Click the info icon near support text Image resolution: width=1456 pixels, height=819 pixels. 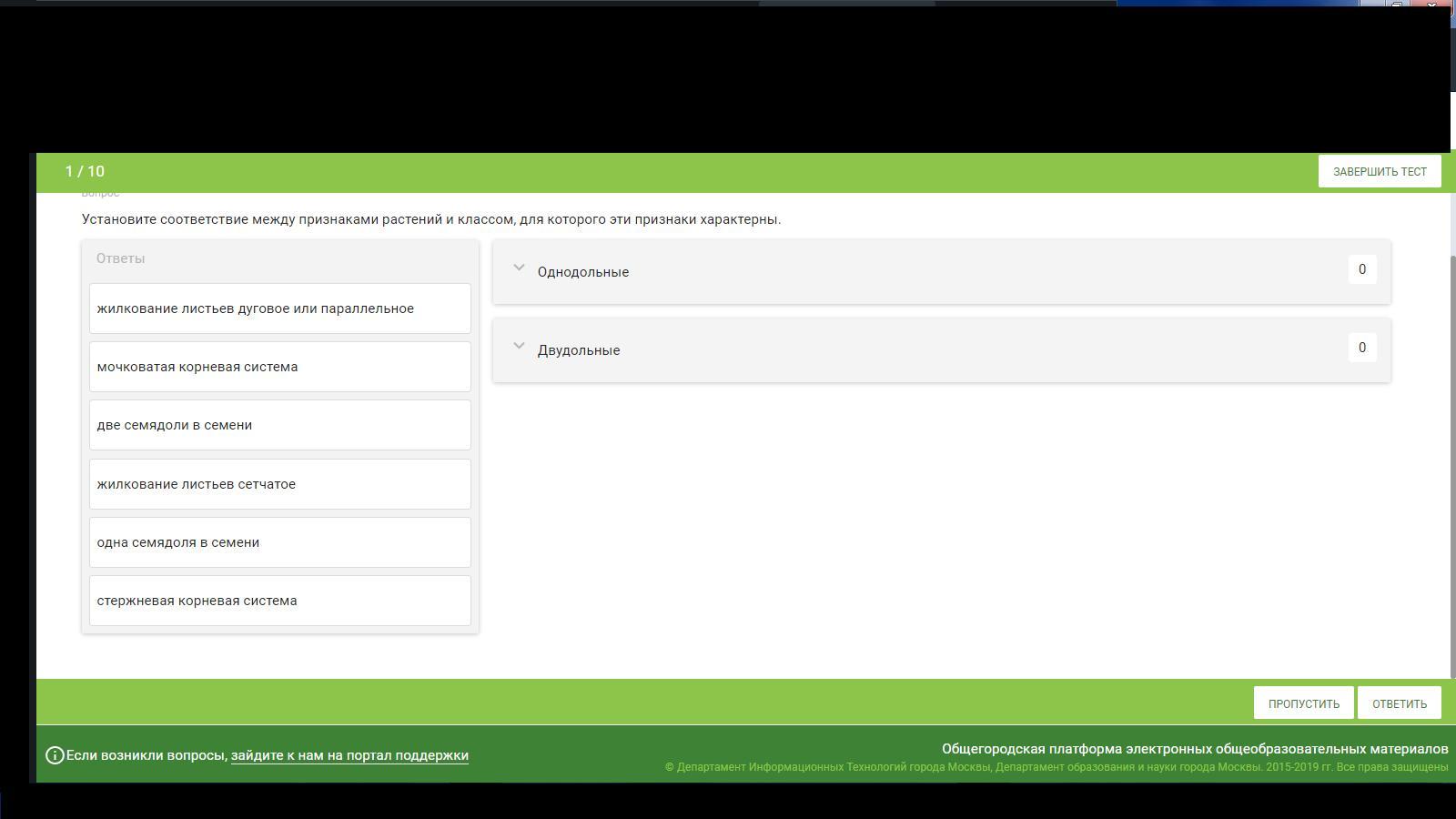click(x=55, y=755)
